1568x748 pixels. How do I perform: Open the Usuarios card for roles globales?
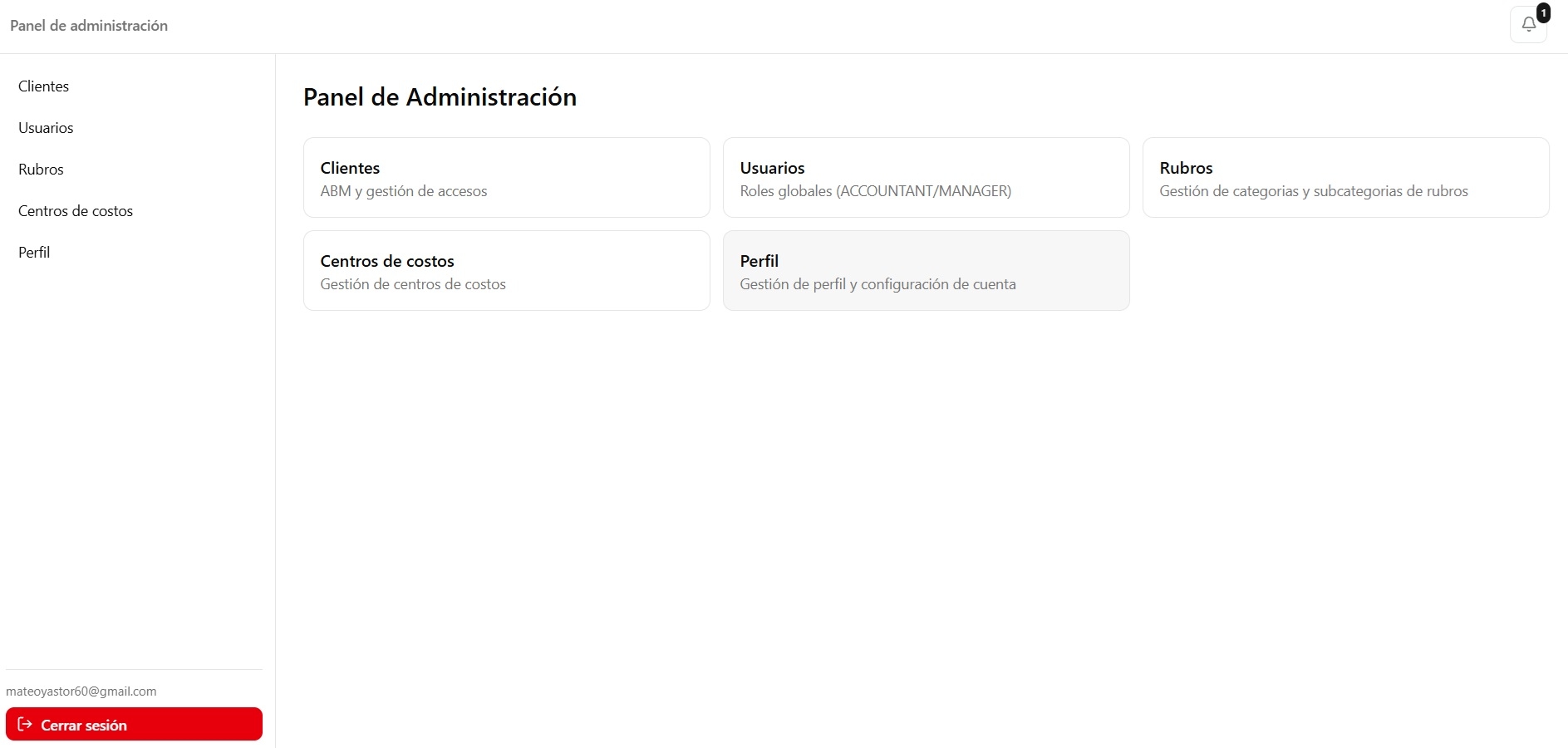(x=926, y=177)
